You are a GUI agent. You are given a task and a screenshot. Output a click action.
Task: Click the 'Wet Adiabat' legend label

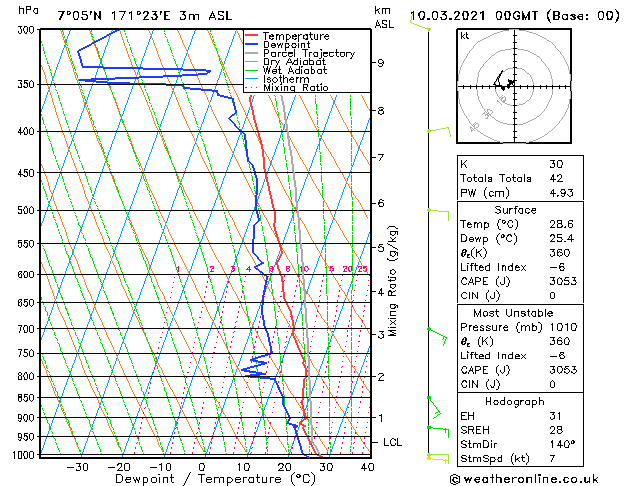coord(295,71)
